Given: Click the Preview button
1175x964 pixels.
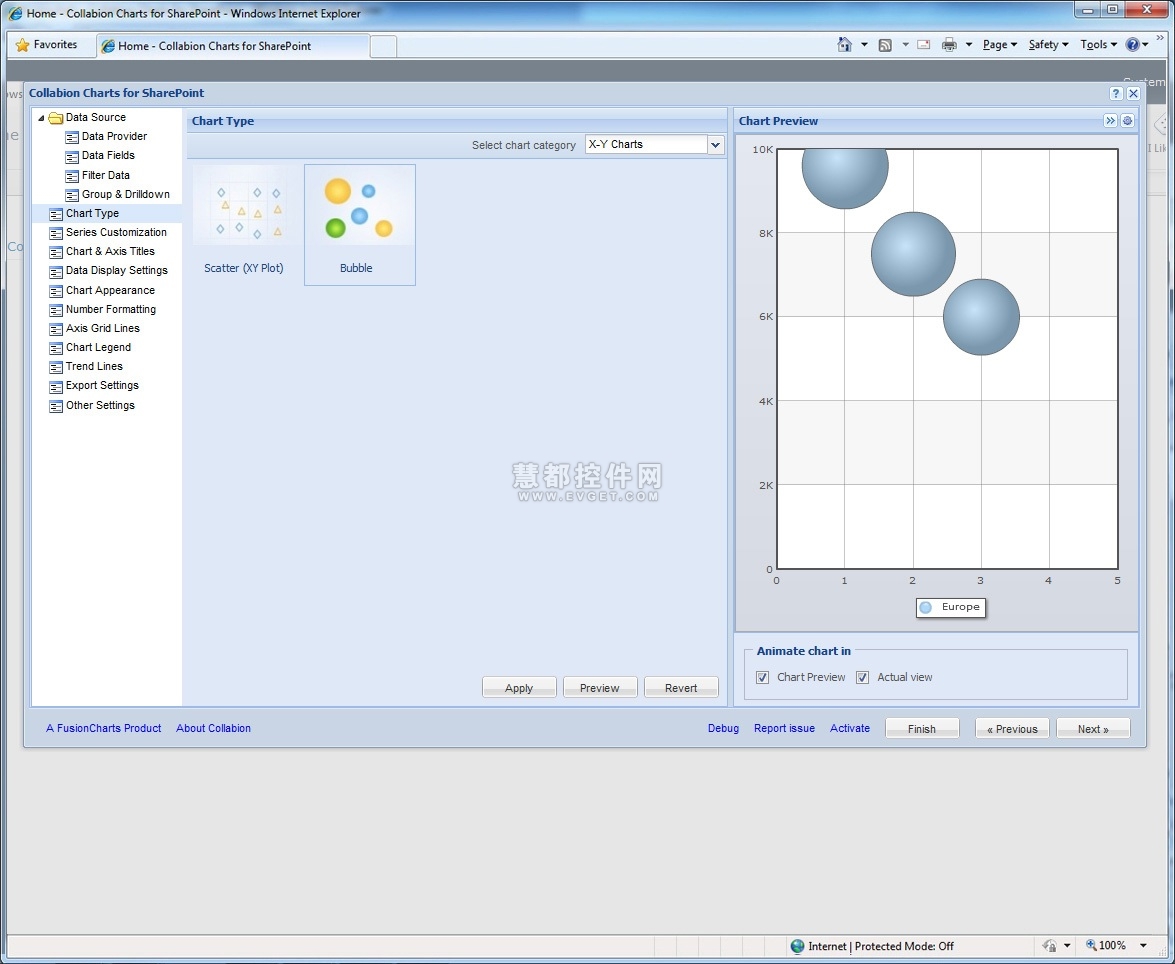Looking at the screenshot, I should click(600, 687).
